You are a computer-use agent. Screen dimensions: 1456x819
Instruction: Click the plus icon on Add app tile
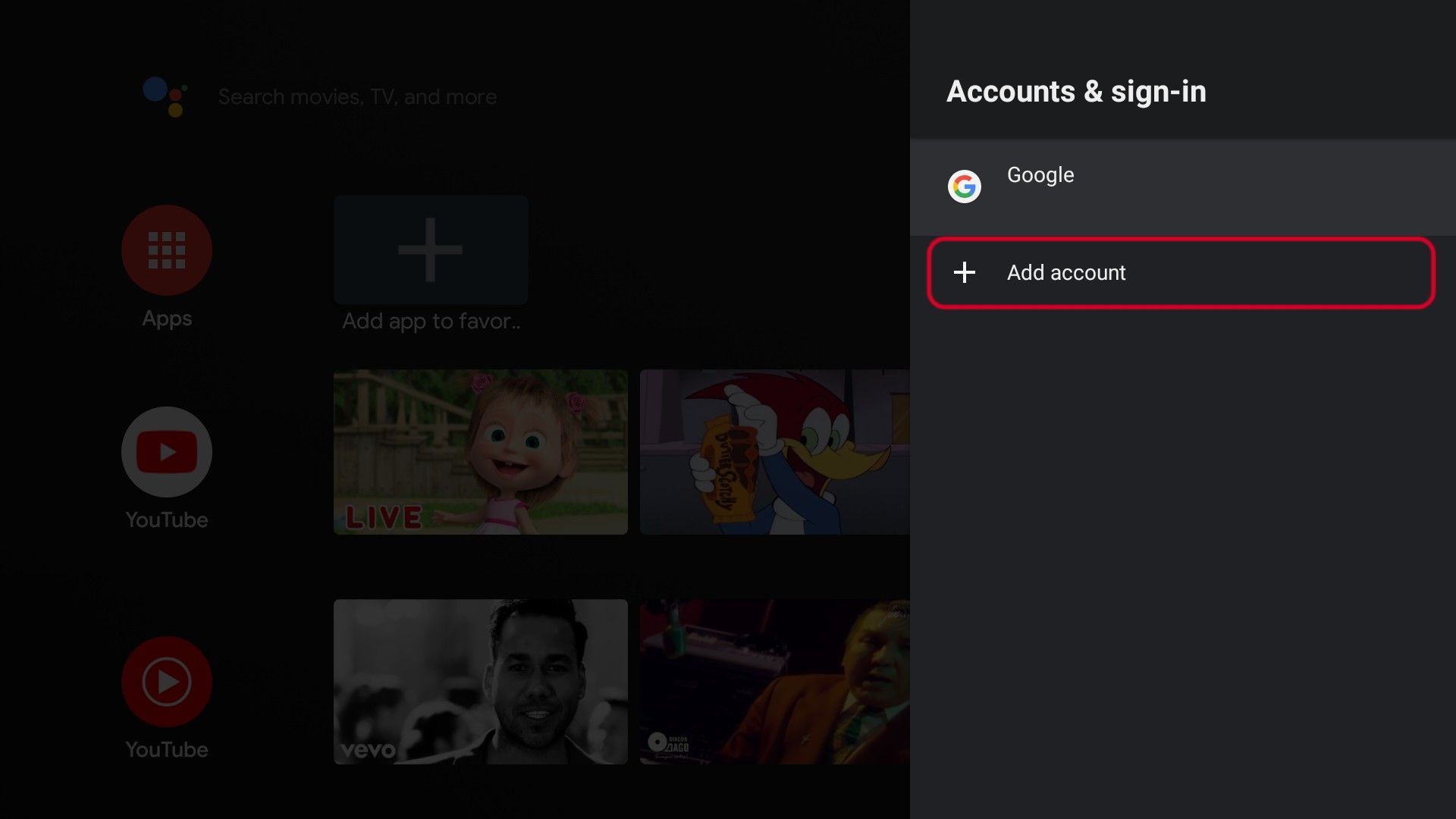click(430, 249)
